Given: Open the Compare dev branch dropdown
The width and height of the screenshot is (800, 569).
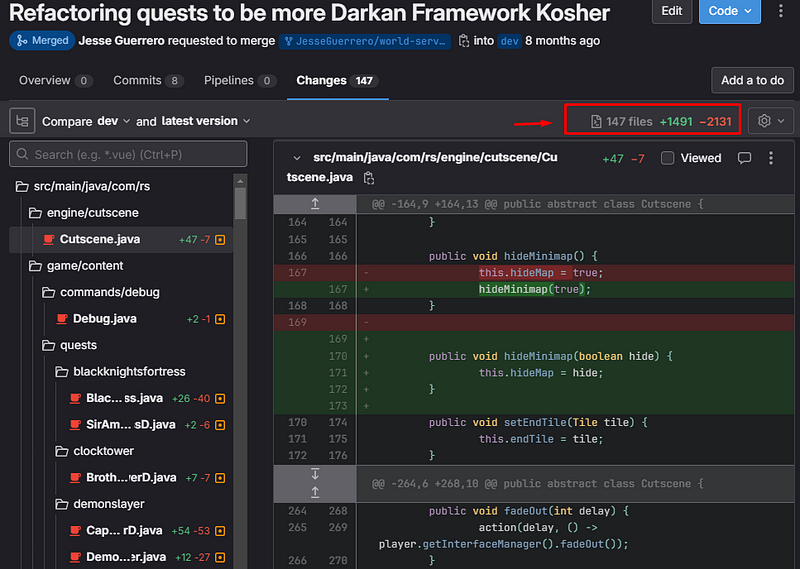Looking at the screenshot, I should (113, 121).
